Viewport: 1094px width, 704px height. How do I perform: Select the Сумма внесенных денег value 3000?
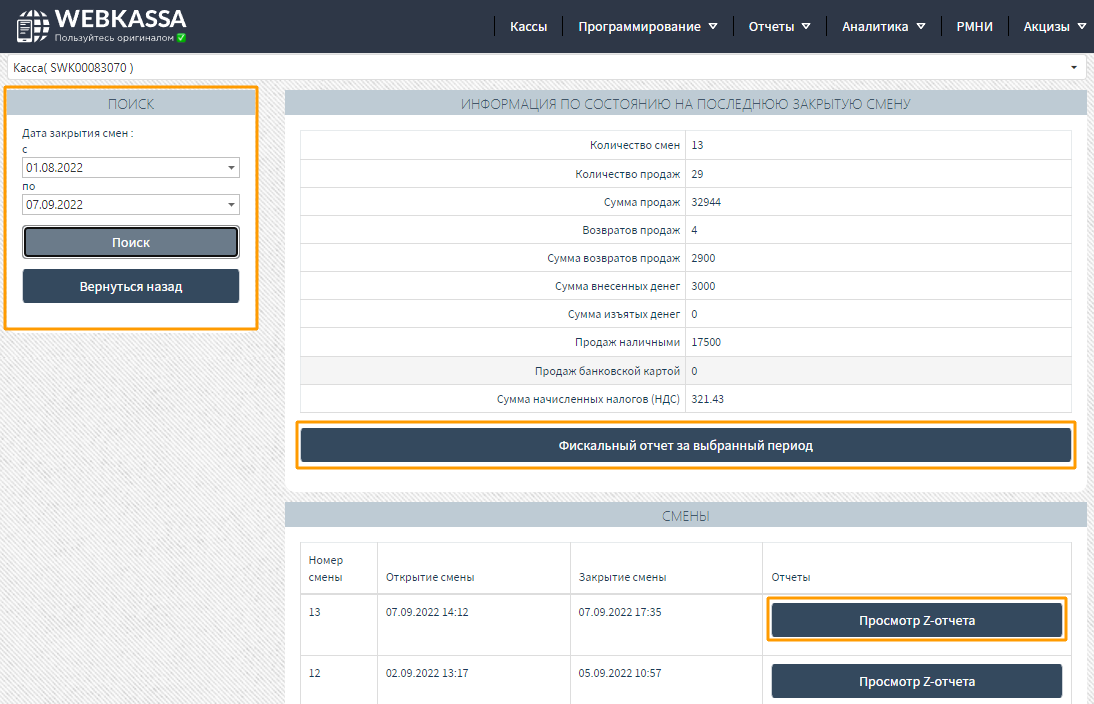point(703,286)
